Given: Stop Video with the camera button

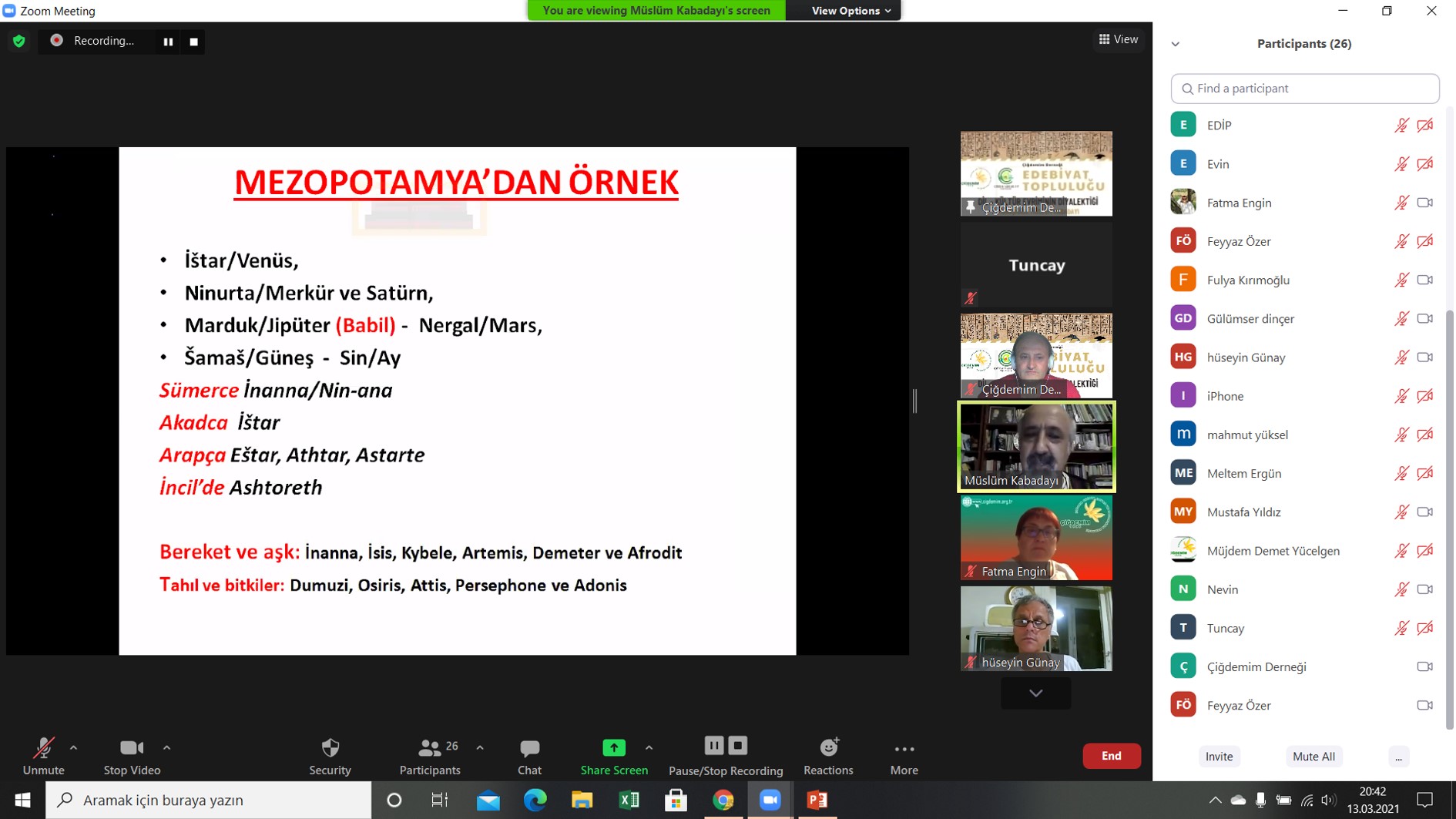Looking at the screenshot, I should point(132,756).
